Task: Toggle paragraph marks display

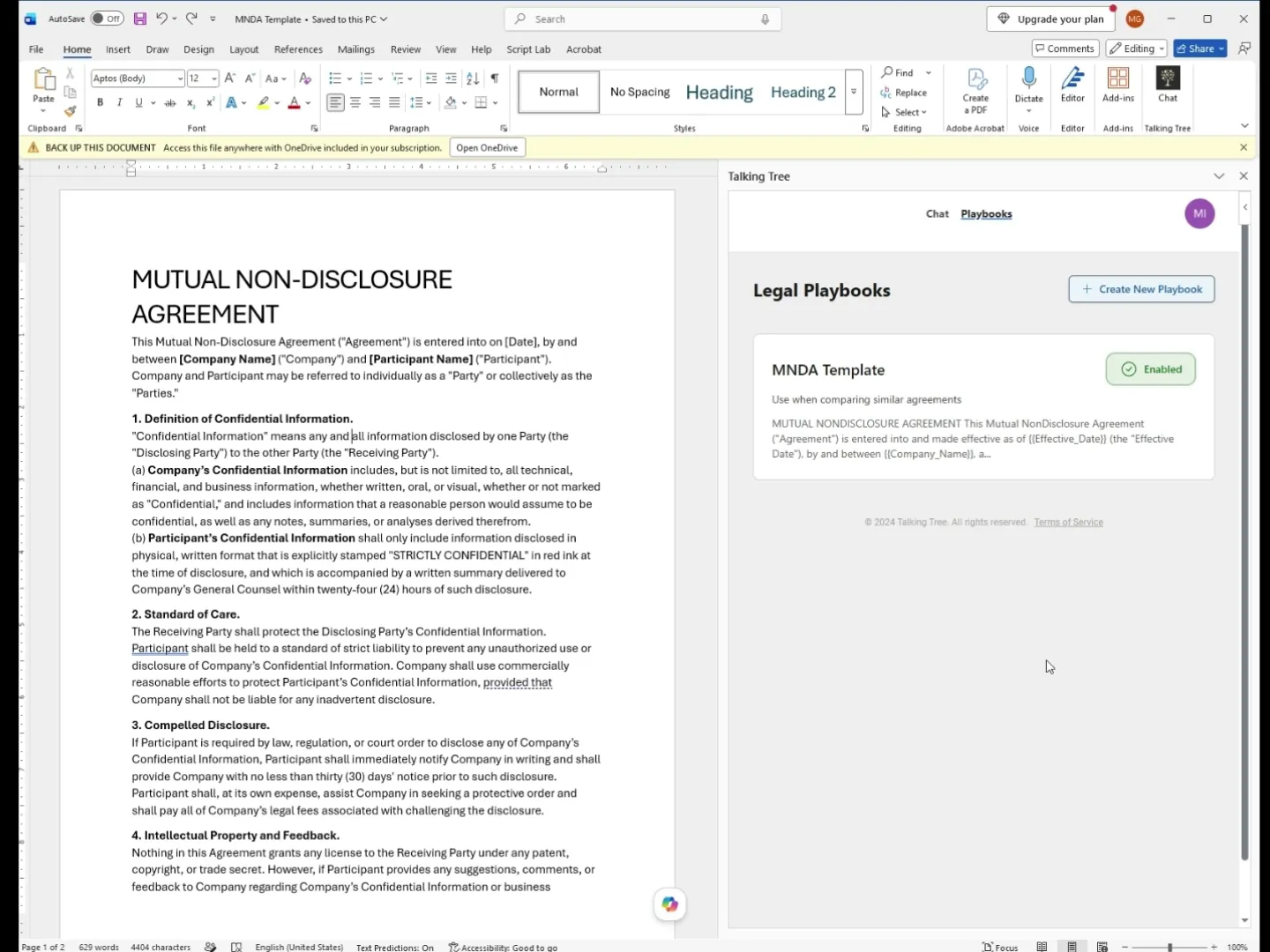Action: tap(495, 78)
